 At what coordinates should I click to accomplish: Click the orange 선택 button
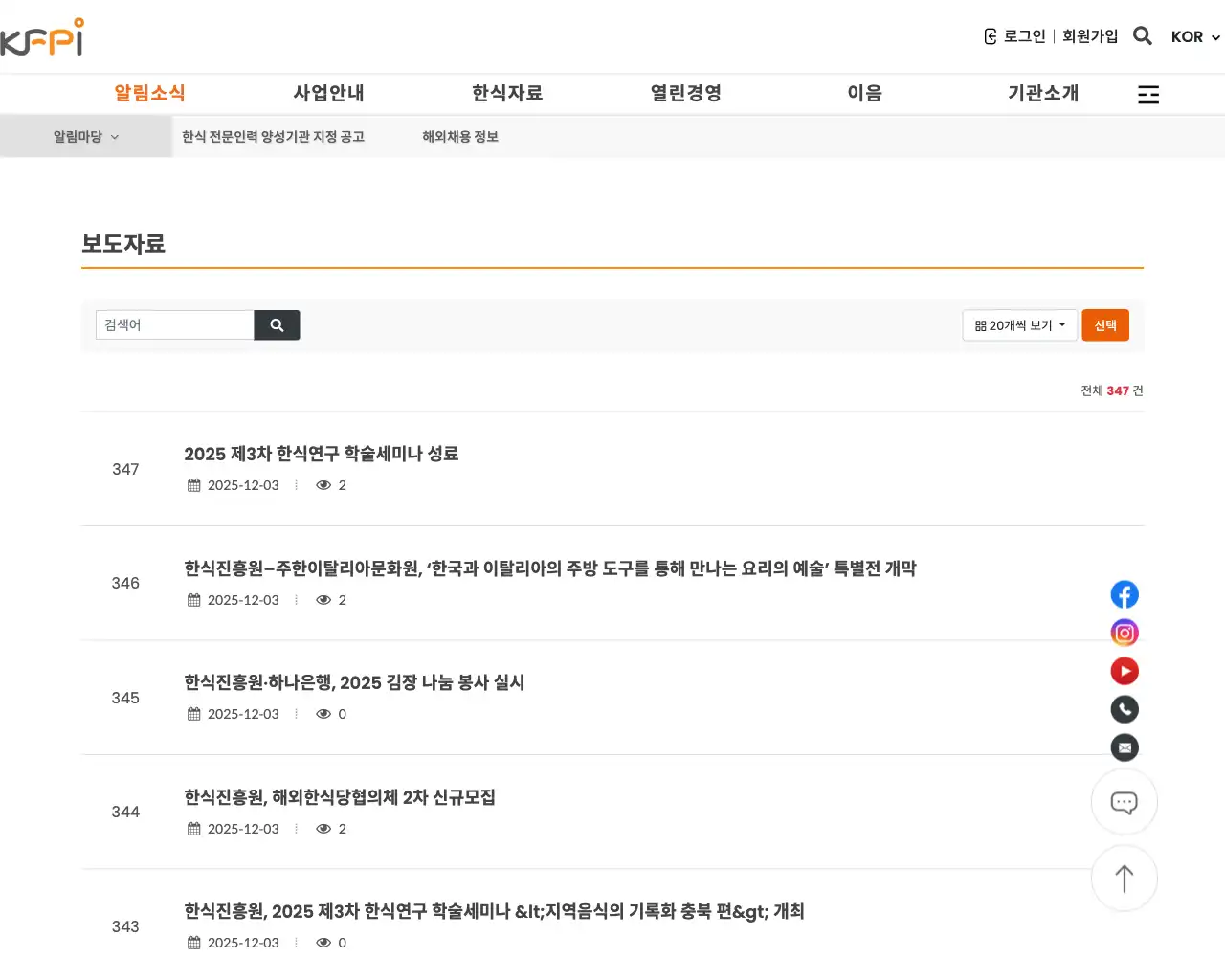(1105, 324)
